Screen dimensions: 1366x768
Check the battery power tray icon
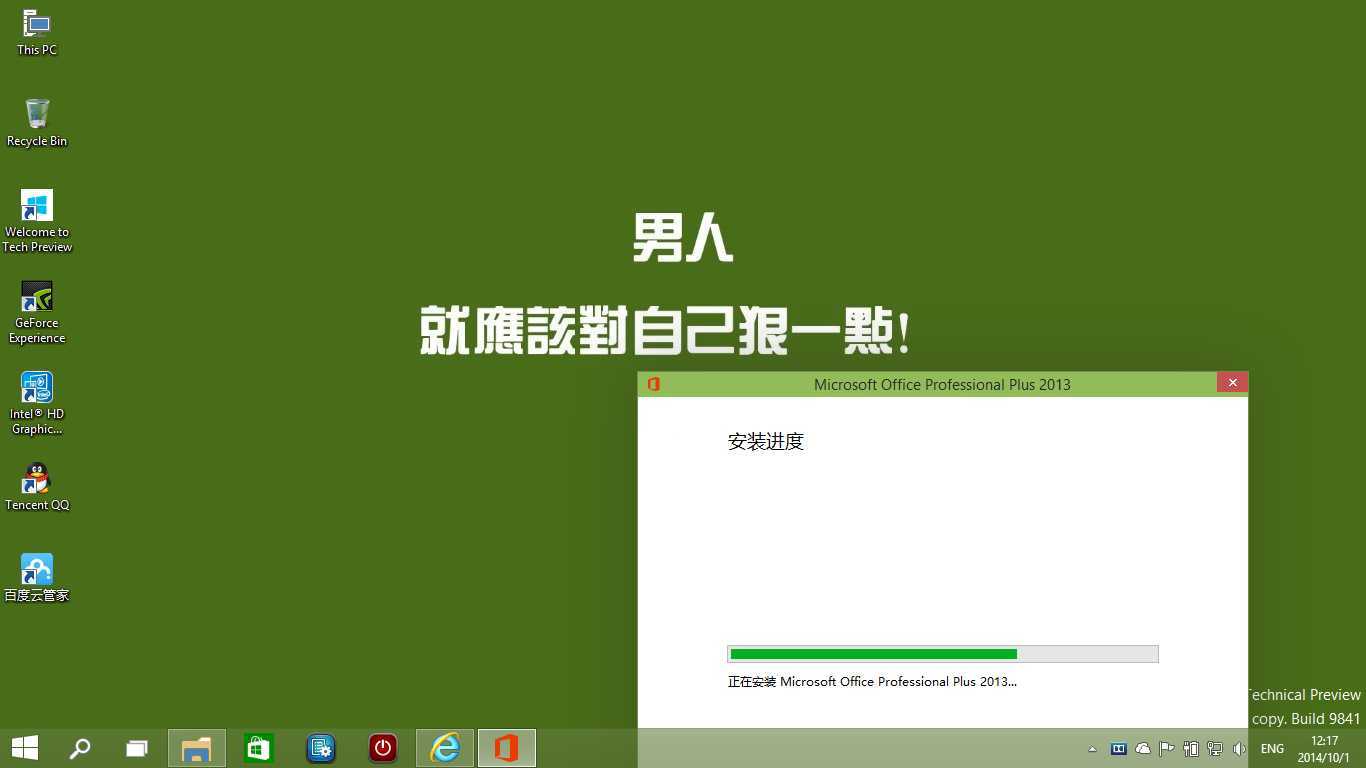tap(1191, 749)
